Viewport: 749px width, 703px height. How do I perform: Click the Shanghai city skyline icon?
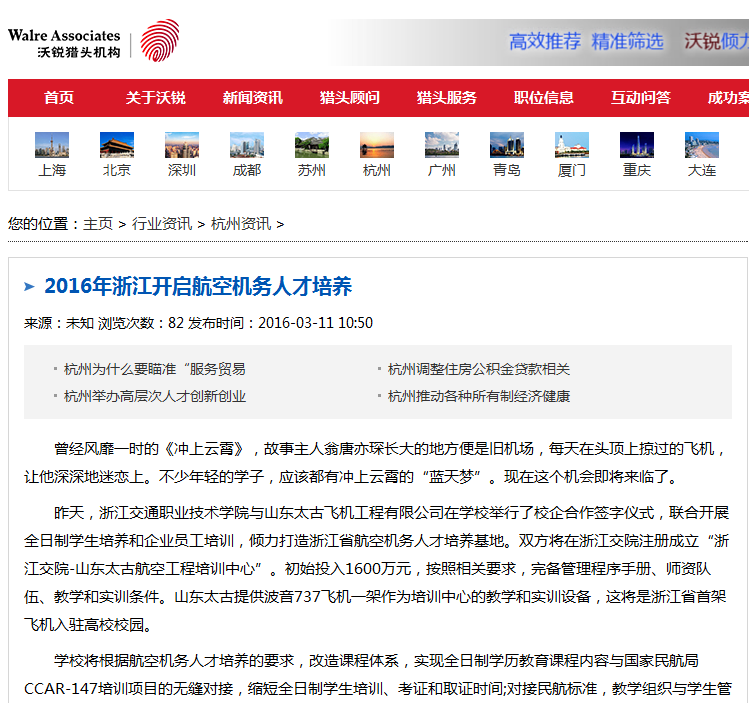pos(52,145)
